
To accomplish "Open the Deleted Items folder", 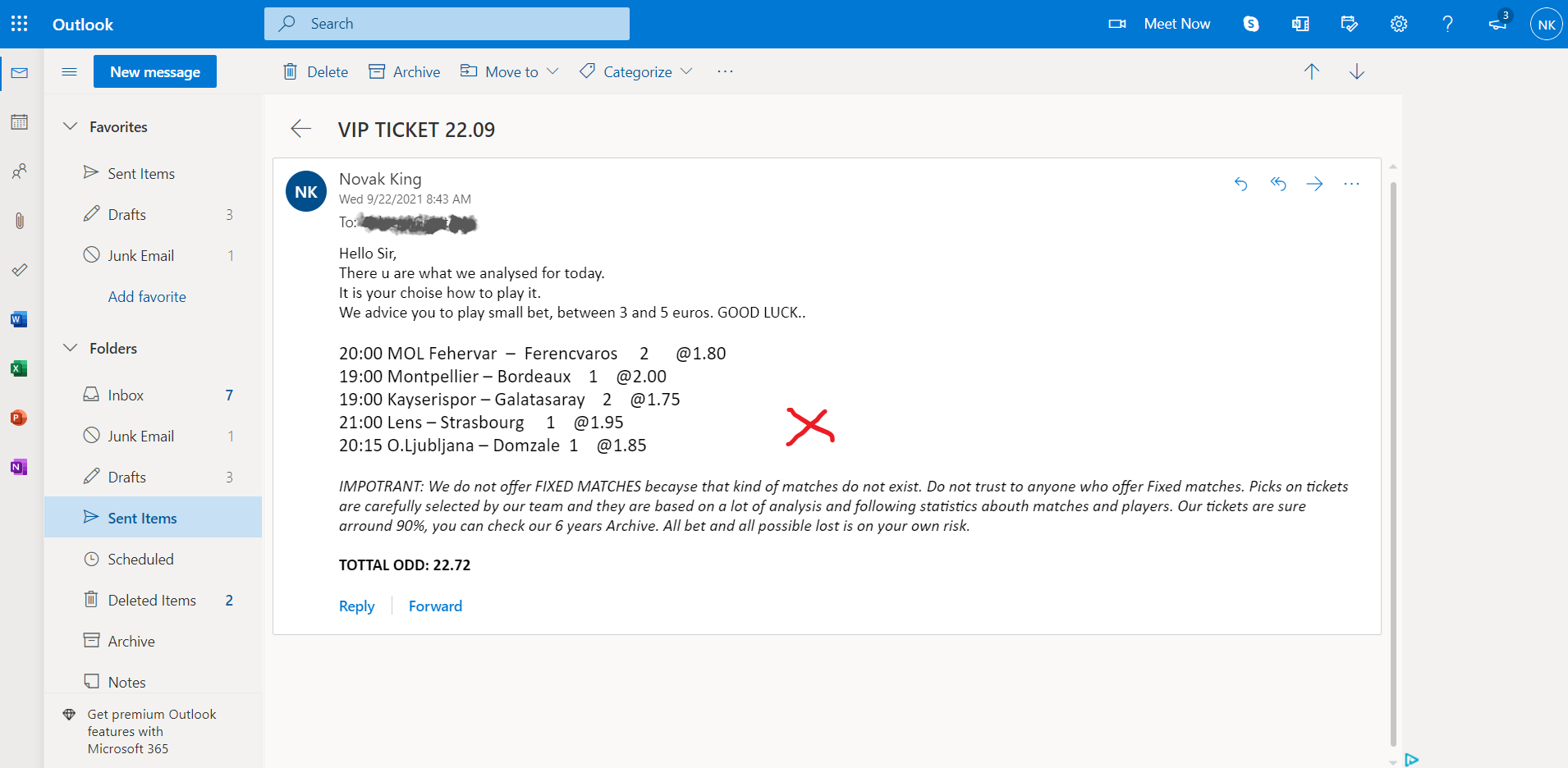I will click(x=154, y=600).
